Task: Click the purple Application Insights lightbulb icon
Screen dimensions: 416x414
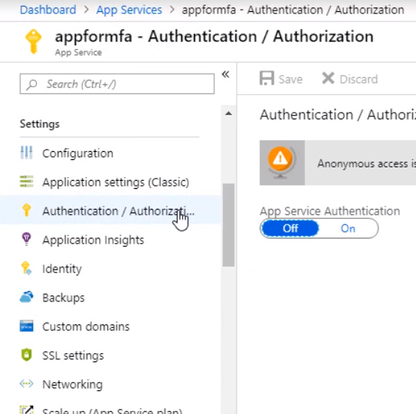Action: pos(26,239)
